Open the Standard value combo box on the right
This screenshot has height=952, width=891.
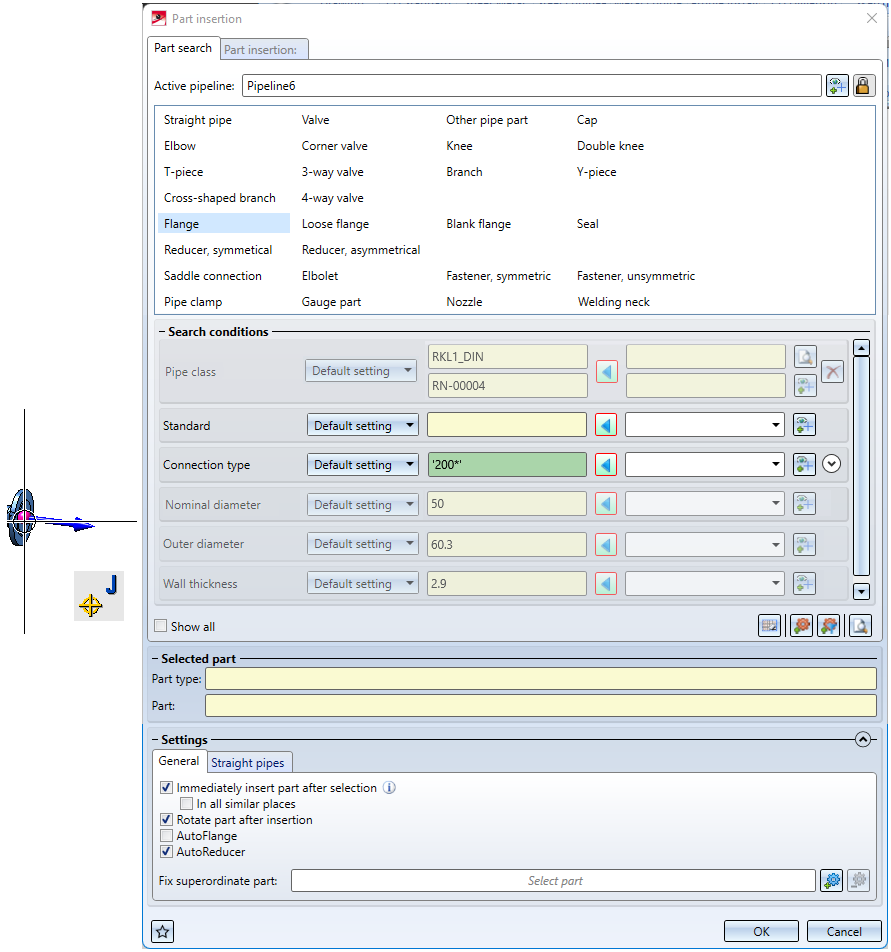[705, 425]
